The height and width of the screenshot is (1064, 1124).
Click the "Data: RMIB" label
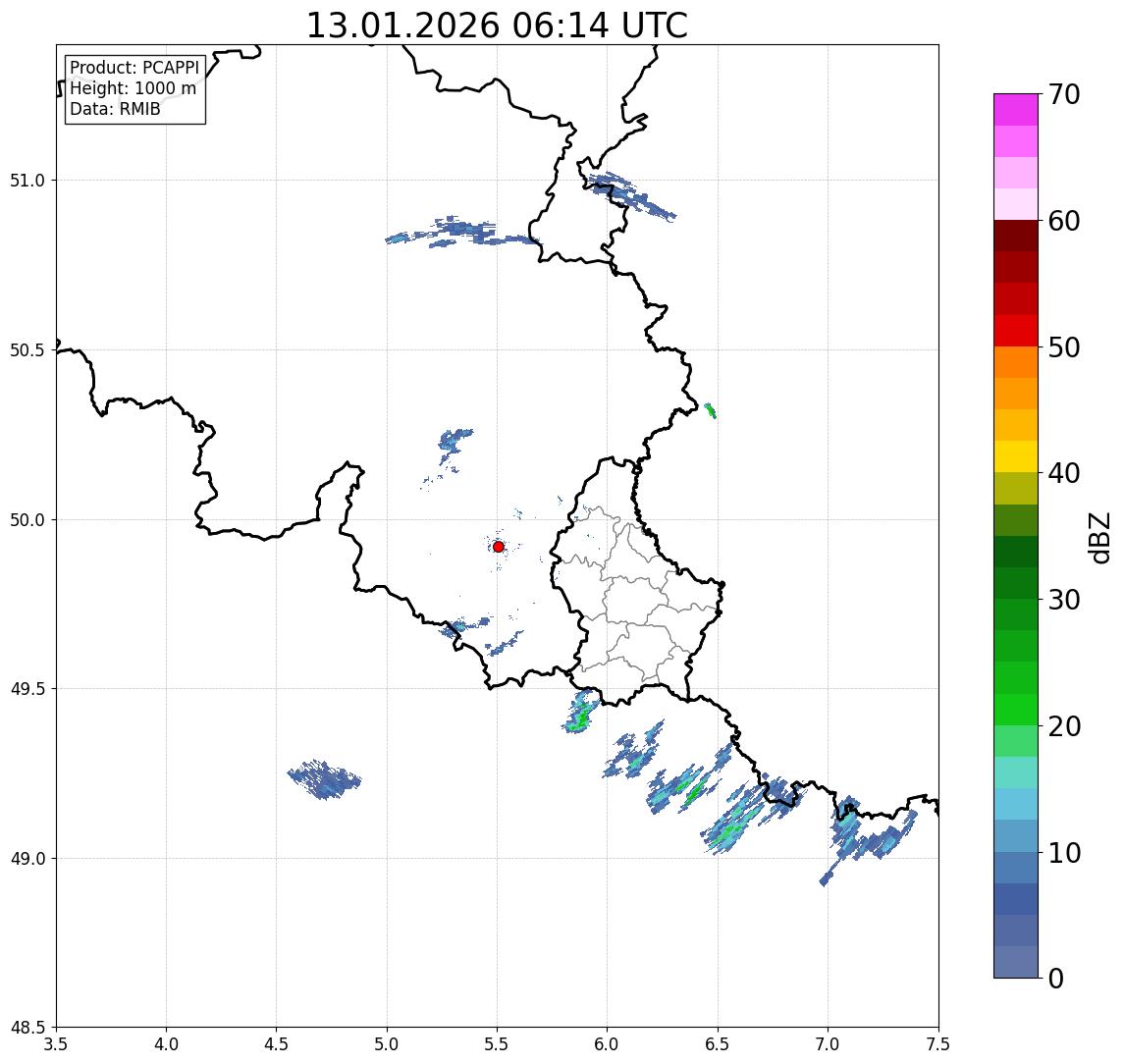[115, 109]
